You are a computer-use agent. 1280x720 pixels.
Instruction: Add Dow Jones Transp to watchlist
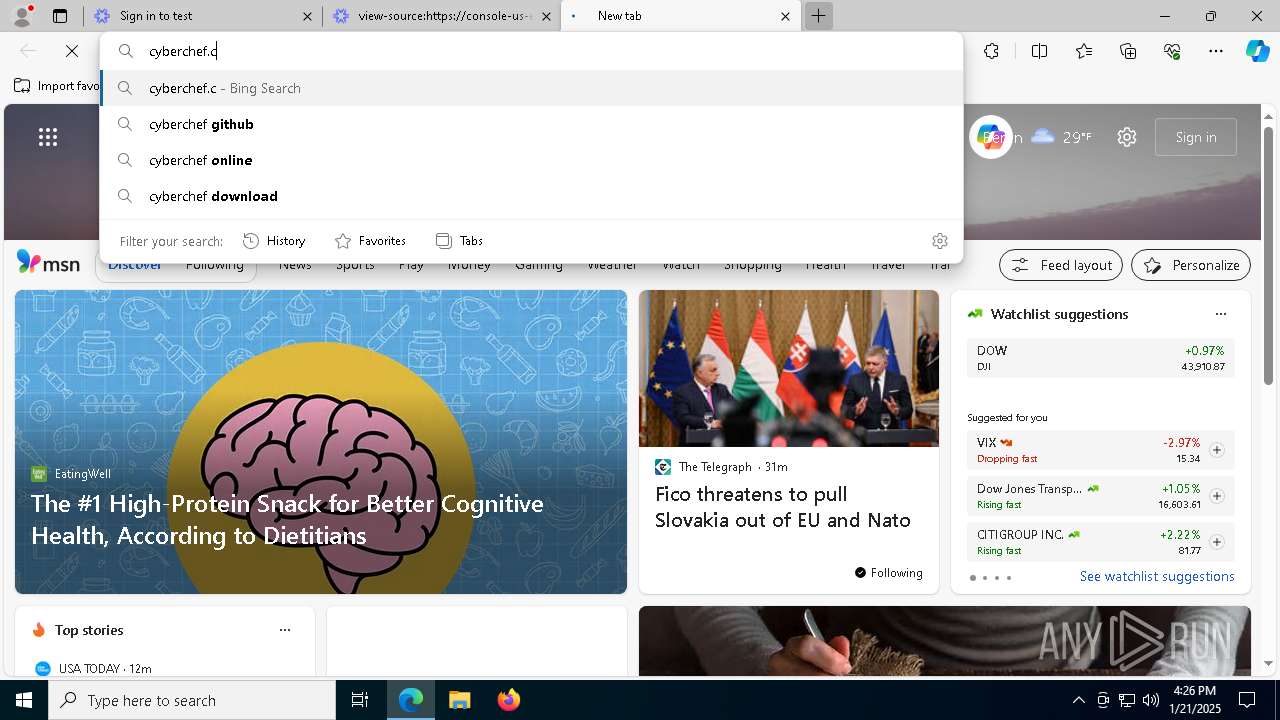point(1216,496)
